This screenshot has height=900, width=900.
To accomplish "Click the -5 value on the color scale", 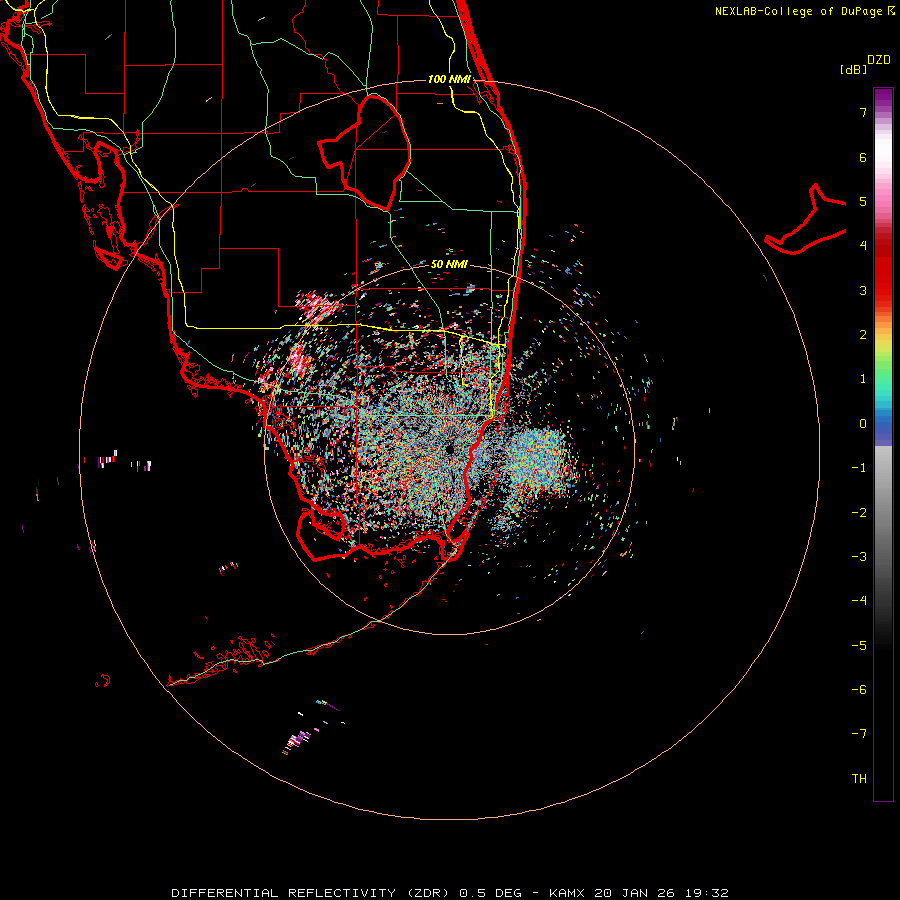I will [x=859, y=645].
